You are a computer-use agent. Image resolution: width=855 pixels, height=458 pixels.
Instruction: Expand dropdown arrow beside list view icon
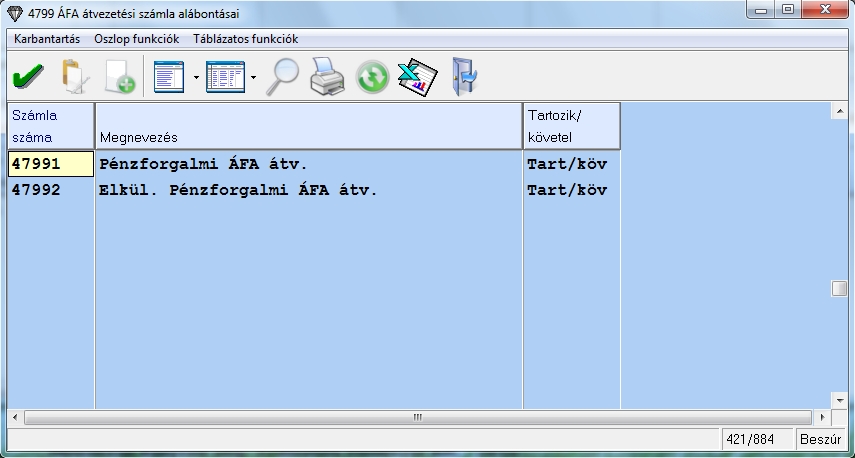(x=195, y=77)
